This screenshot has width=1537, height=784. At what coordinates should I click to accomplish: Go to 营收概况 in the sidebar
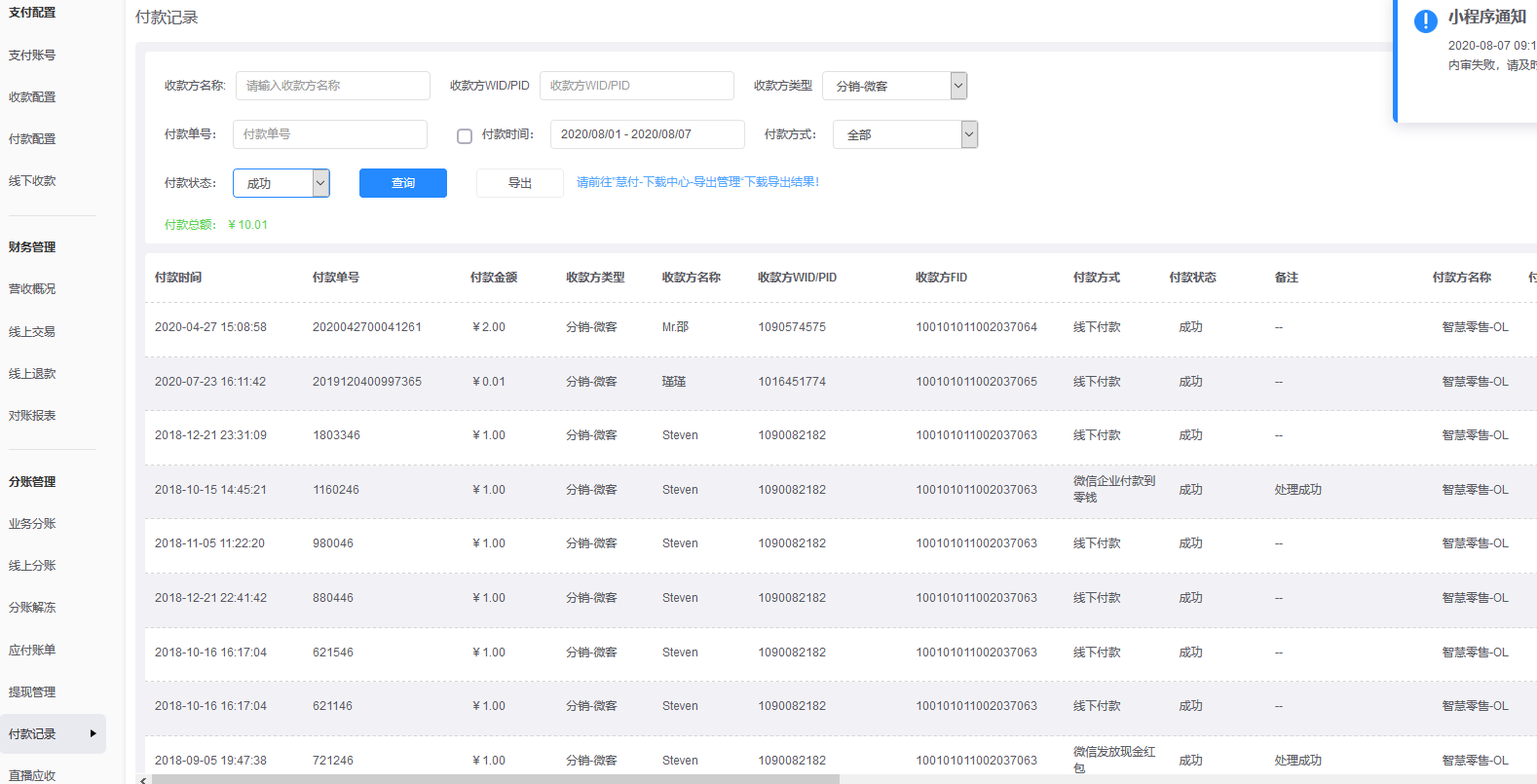(32, 289)
